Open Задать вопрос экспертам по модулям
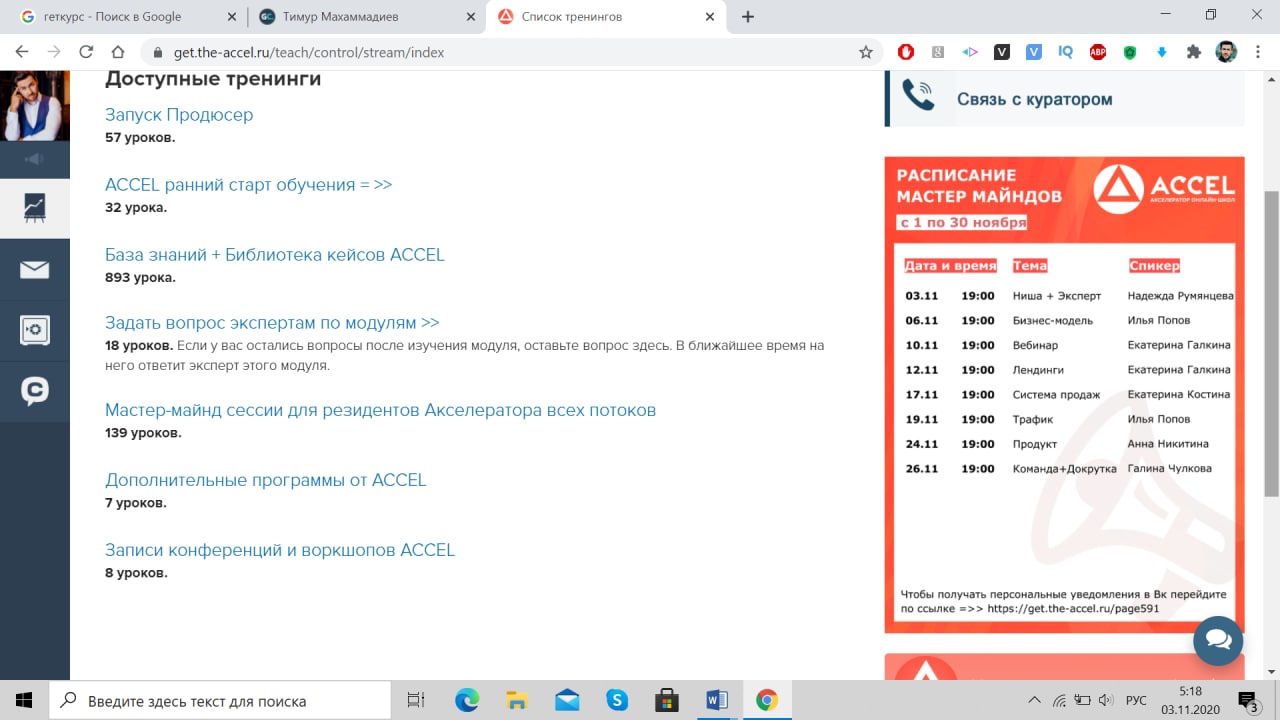Screen dimensions: 1280x720 [x=272, y=323]
